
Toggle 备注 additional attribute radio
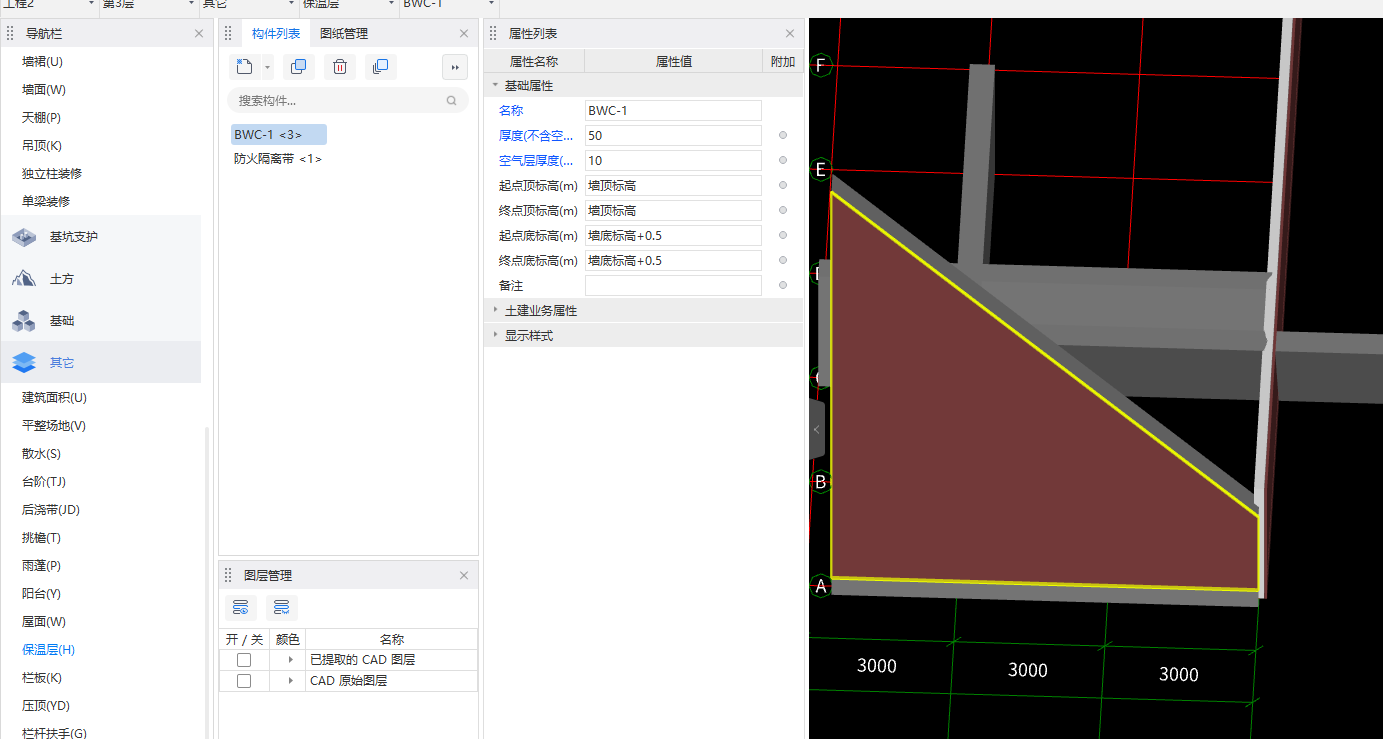tap(783, 285)
